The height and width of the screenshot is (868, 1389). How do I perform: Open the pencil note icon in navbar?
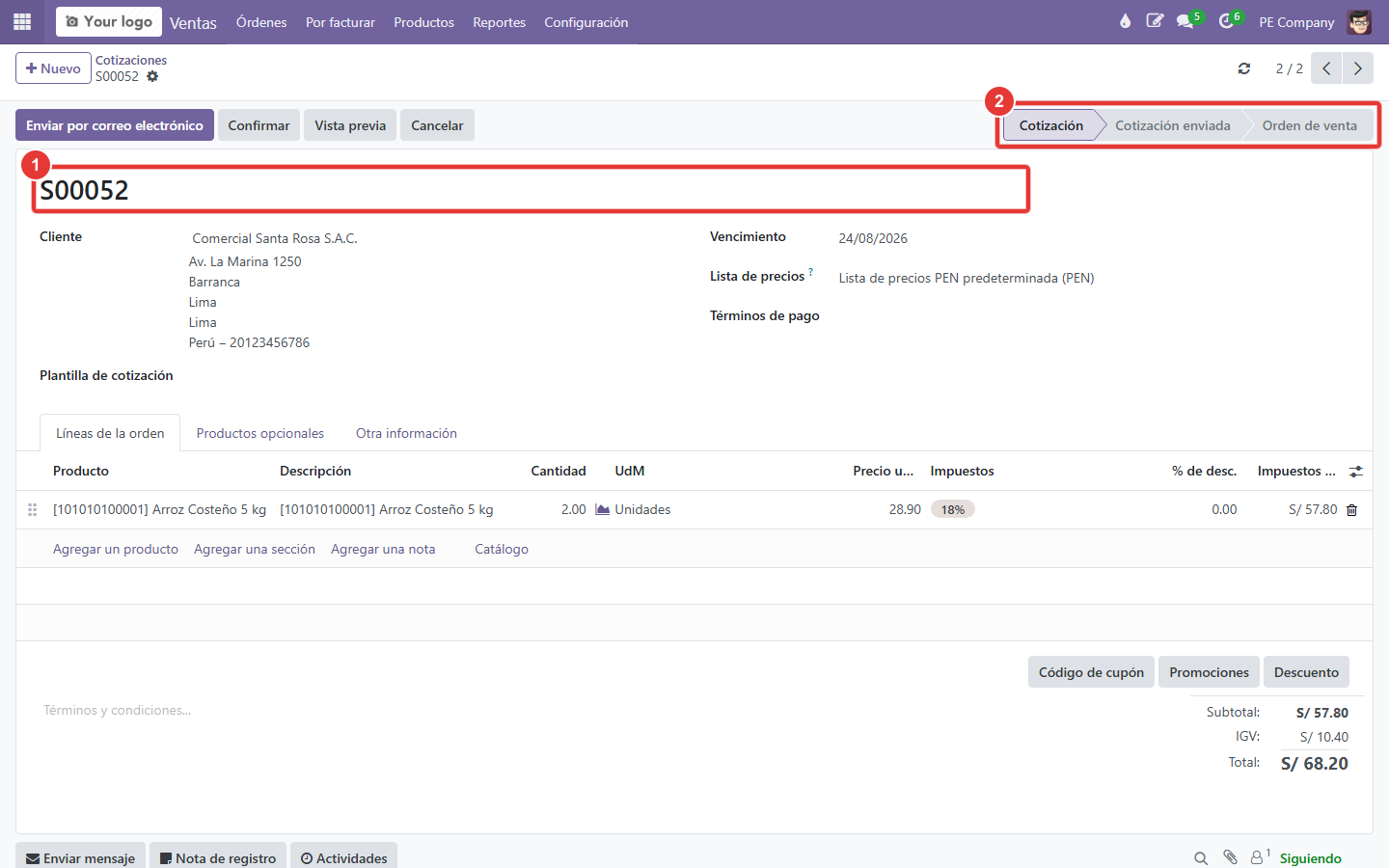tap(1155, 21)
